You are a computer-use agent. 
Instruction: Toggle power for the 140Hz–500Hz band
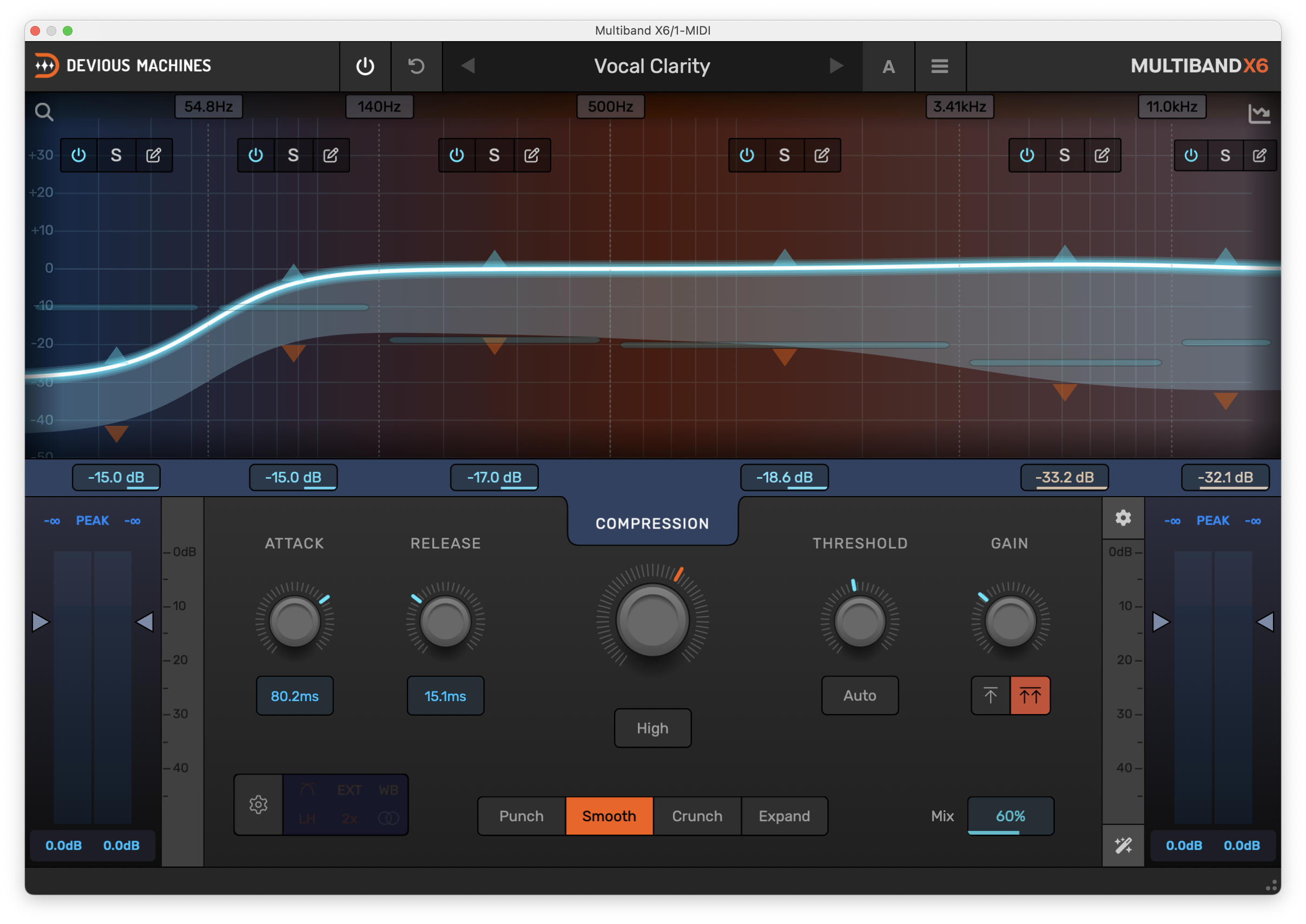coord(457,155)
